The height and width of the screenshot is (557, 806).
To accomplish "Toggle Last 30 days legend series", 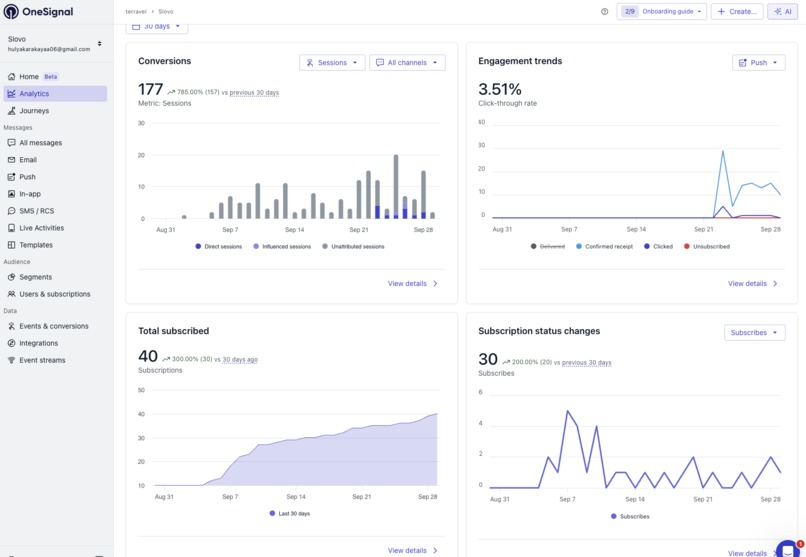I will click(x=290, y=513).
